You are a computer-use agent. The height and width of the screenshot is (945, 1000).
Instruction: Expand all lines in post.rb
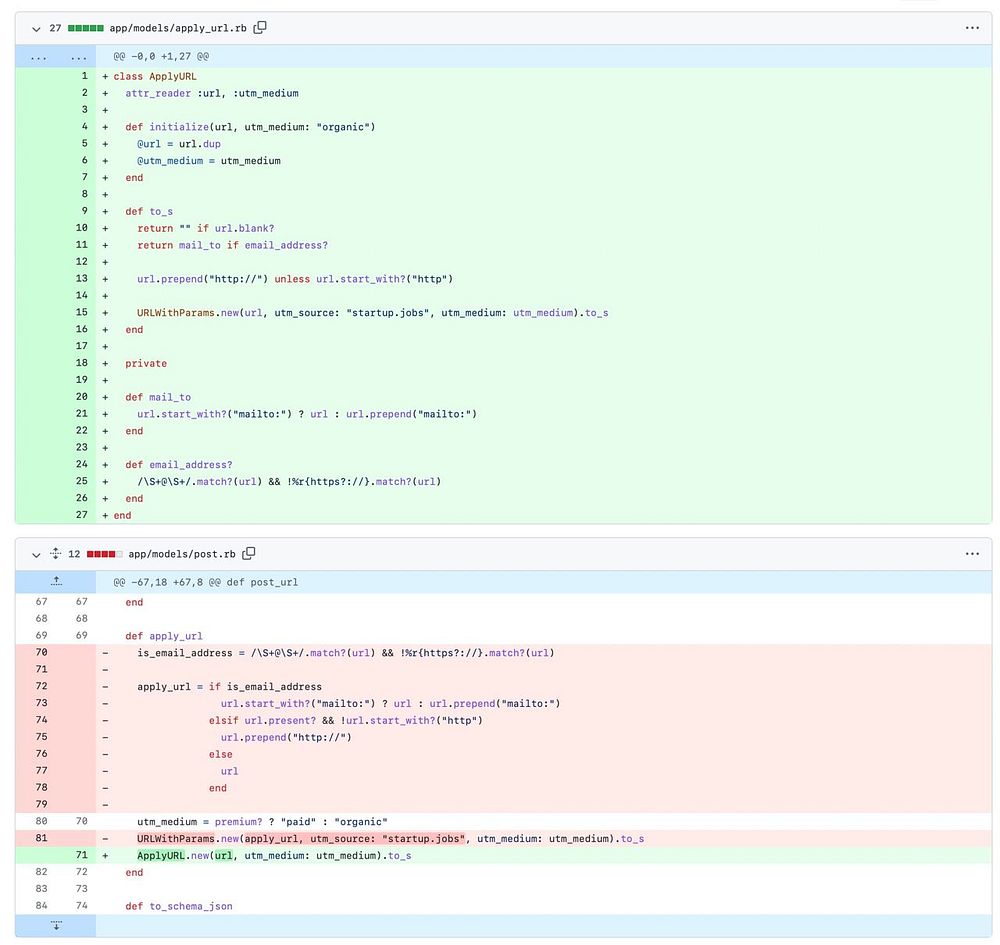(x=55, y=553)
